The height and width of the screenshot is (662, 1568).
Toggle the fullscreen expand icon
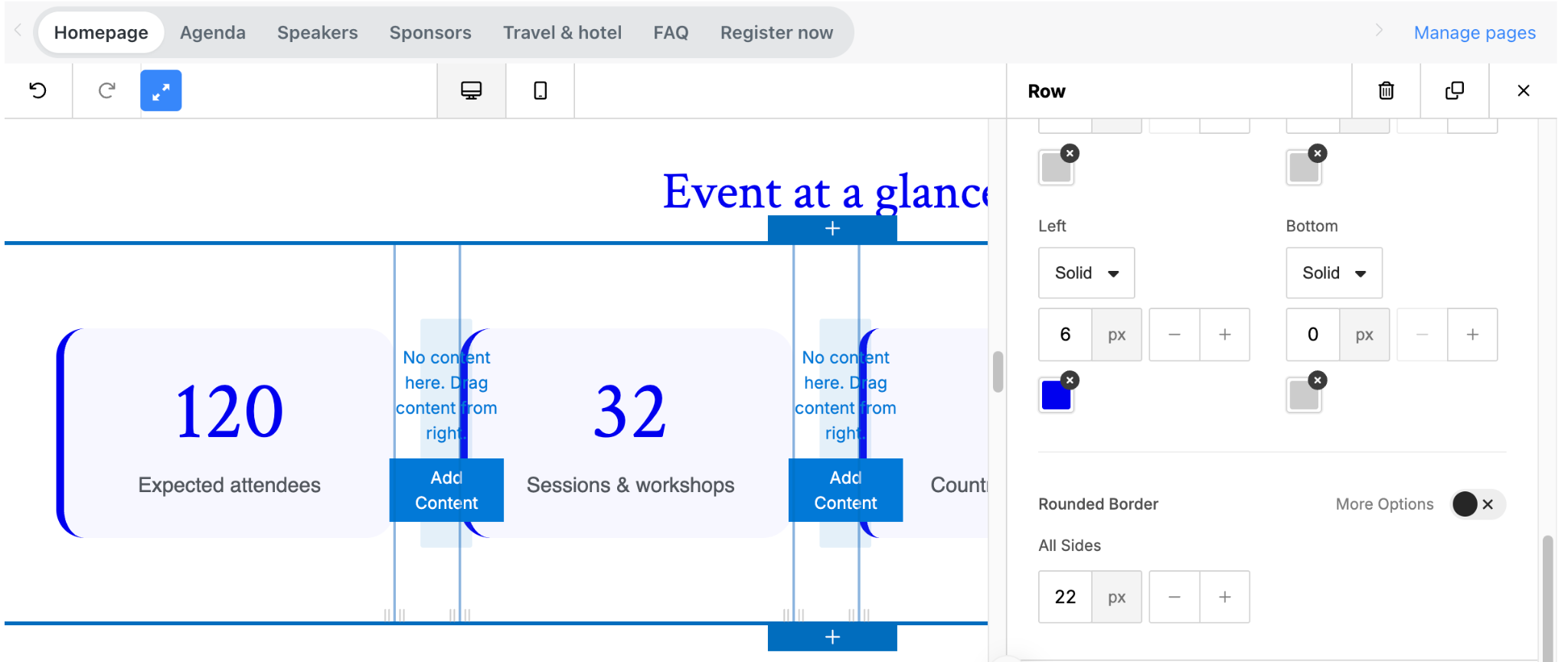(x=161, y=90)
